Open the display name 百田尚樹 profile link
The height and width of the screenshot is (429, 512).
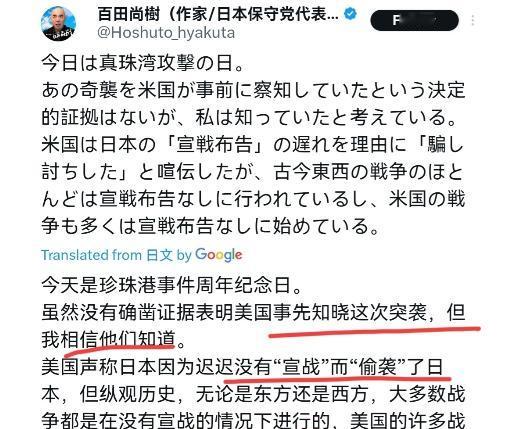218,15
